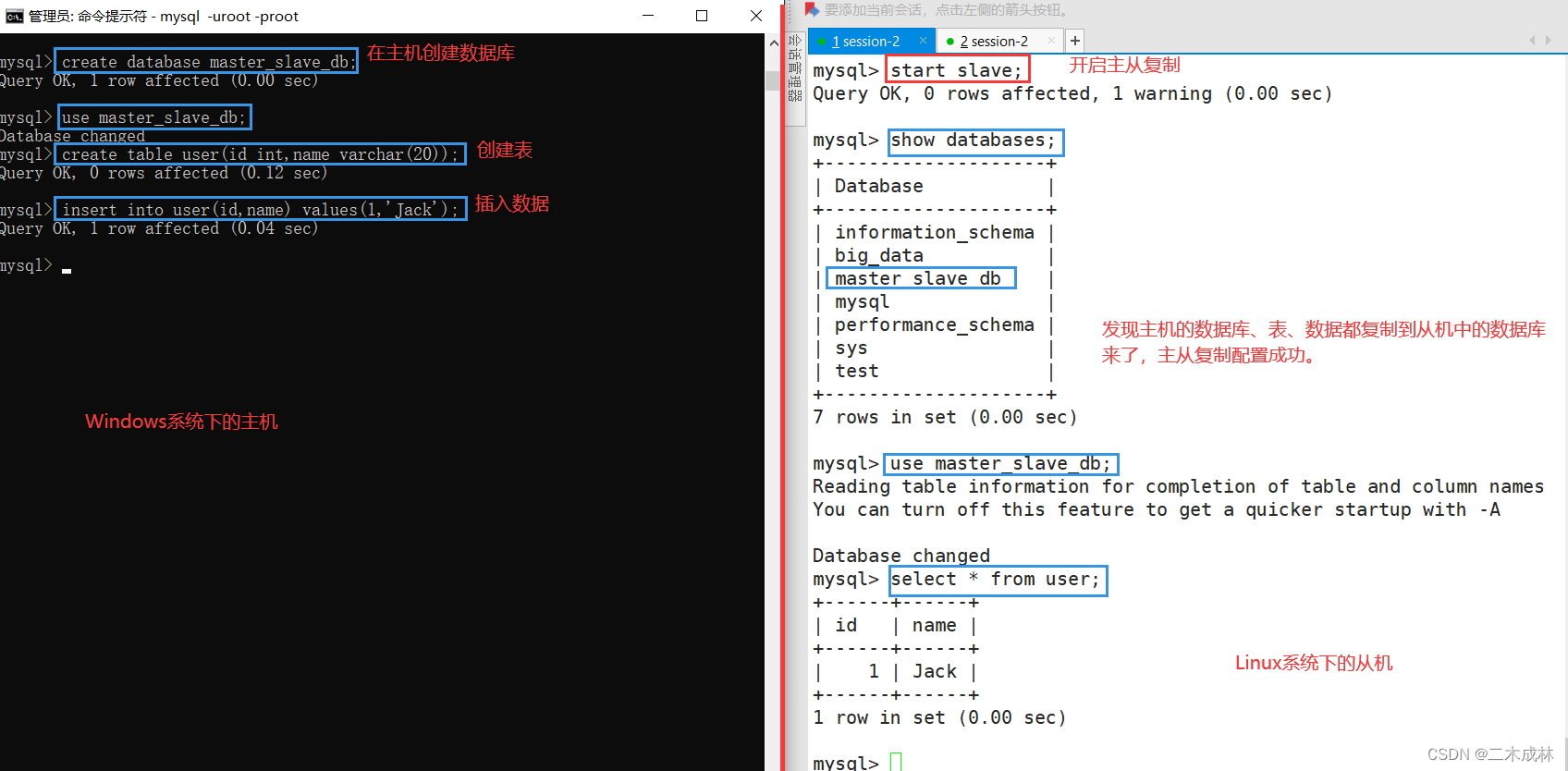This screenshot has width=1568, height=771.
Task: Click 'performance_schema' database row
Action: (935, 324)
